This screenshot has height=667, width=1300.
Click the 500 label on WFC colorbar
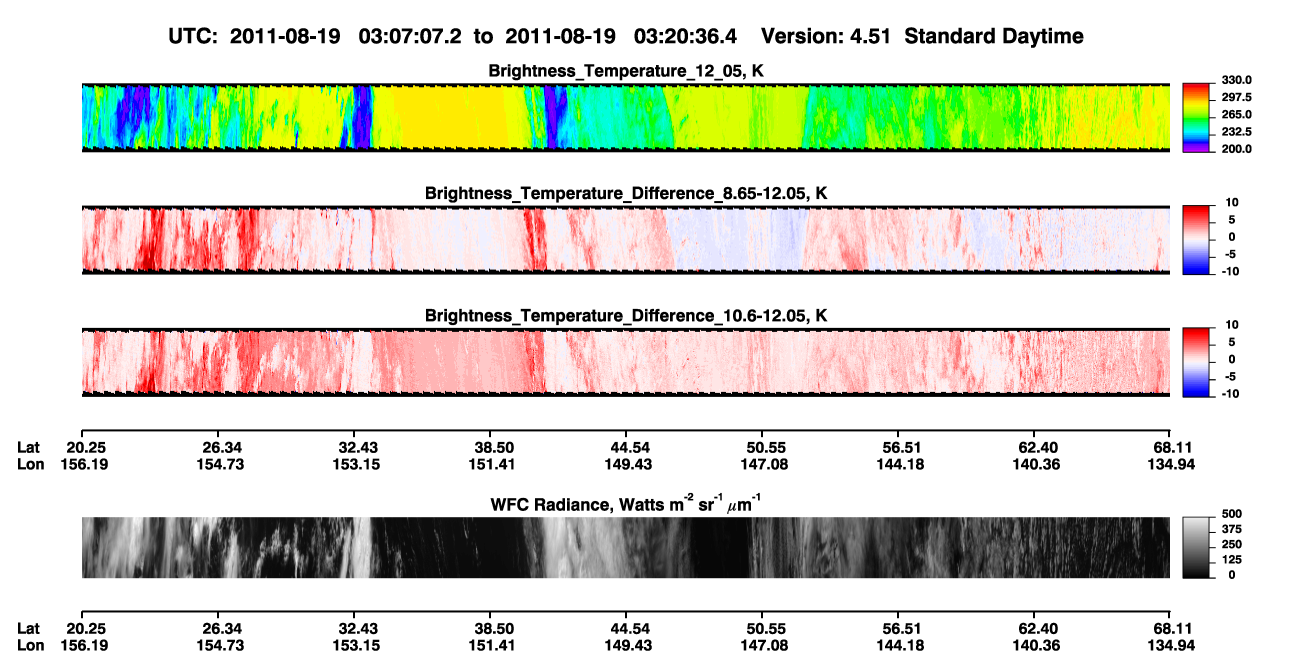point(1232,514)
